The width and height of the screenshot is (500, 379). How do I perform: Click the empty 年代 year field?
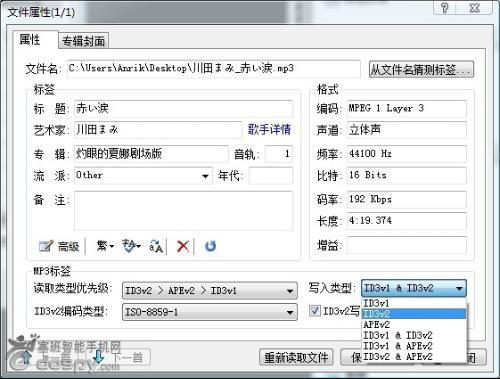coord(271,176)
